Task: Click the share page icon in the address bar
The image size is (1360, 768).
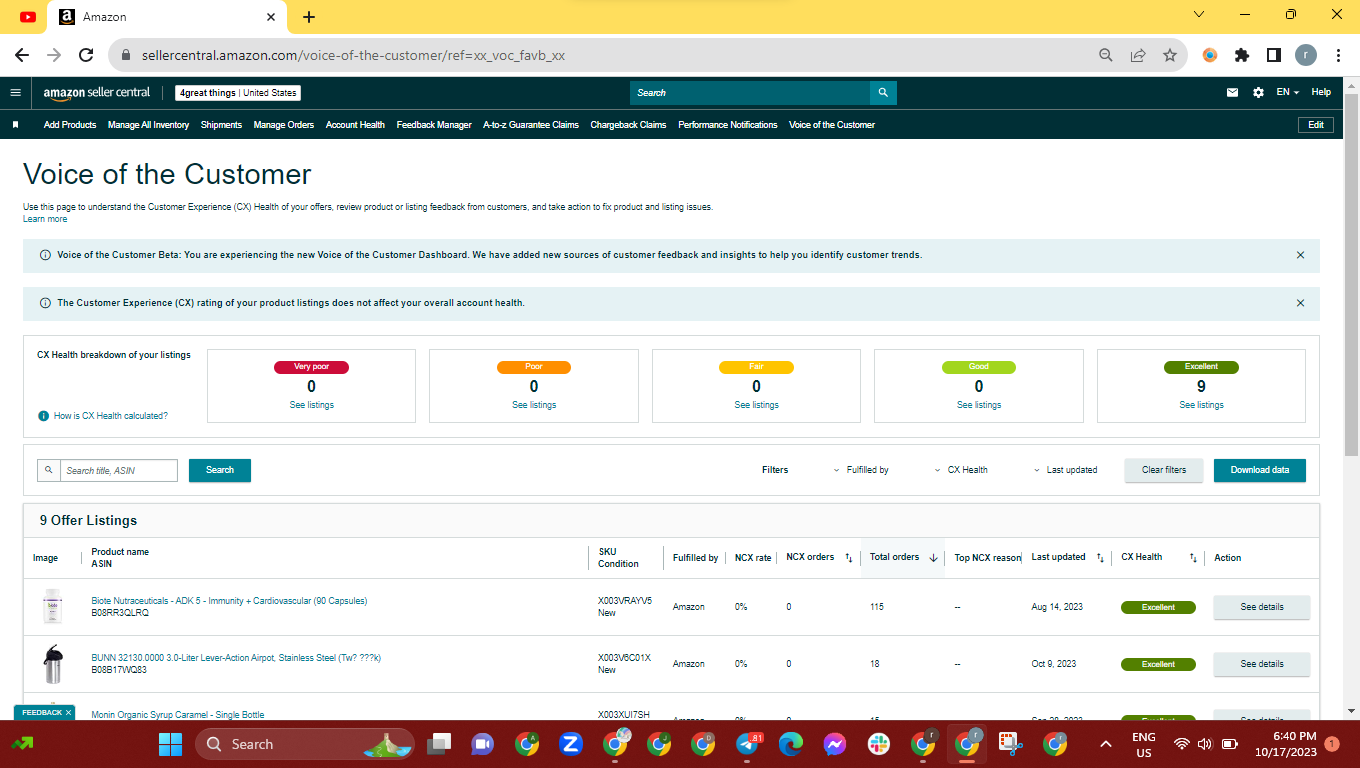Action: [1138, 55]
